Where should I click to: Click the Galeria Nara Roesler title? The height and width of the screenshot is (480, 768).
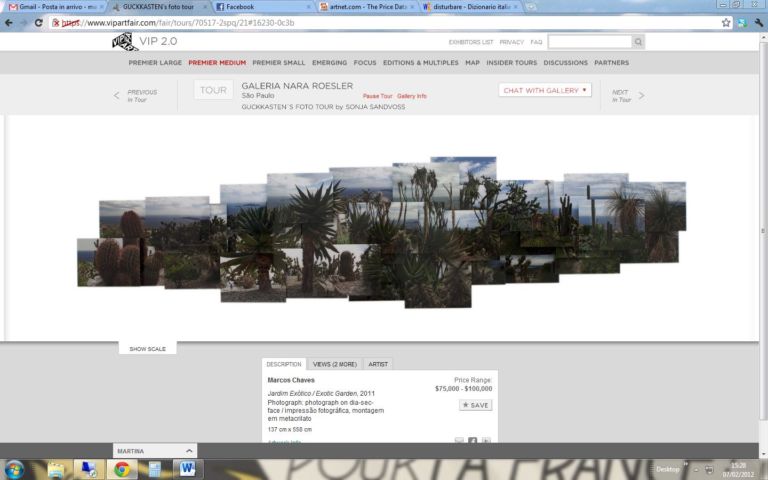pyautogui.click(x=297, y=86)
